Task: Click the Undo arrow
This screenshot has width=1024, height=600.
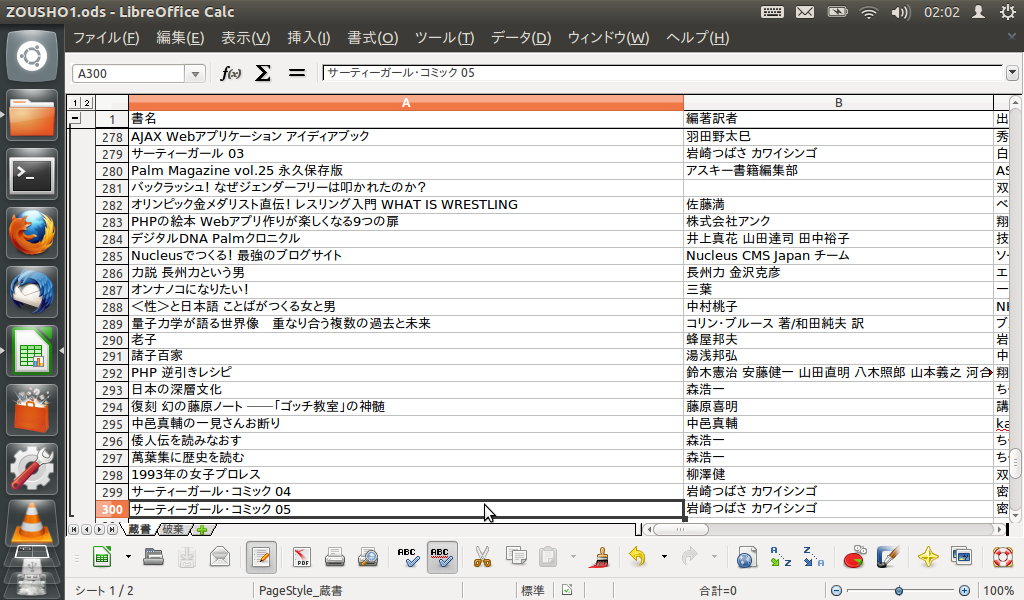Action: pos(637,557)
